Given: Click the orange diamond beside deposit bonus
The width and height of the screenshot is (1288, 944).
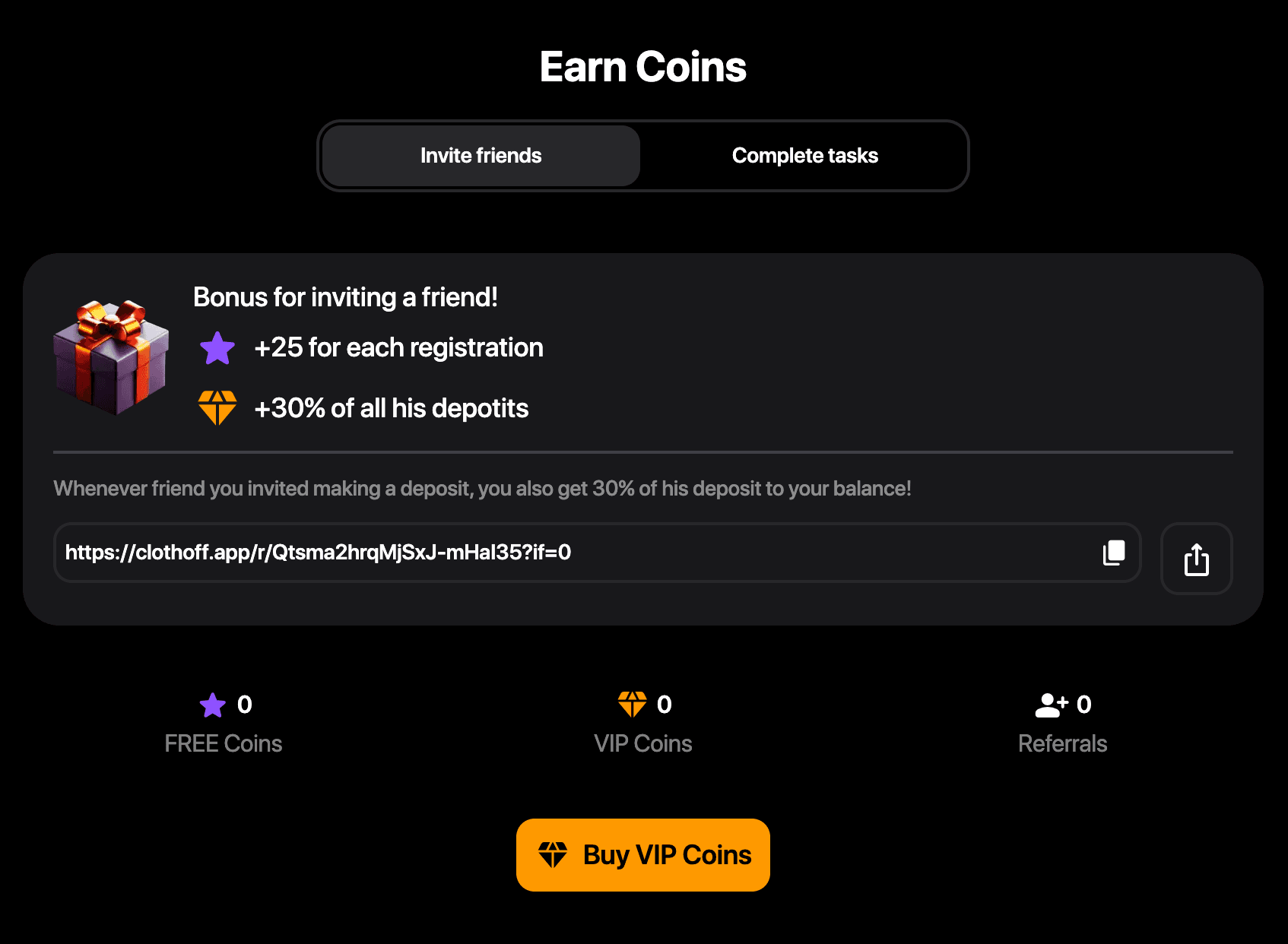Looking at the screenshot, I should coord(217,408).
